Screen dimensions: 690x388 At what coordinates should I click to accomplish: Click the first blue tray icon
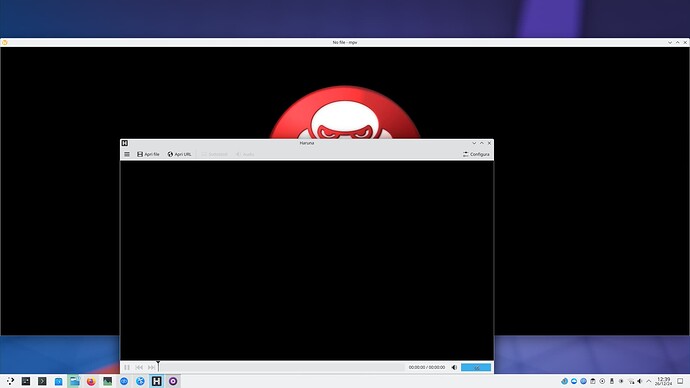[564, 381]
